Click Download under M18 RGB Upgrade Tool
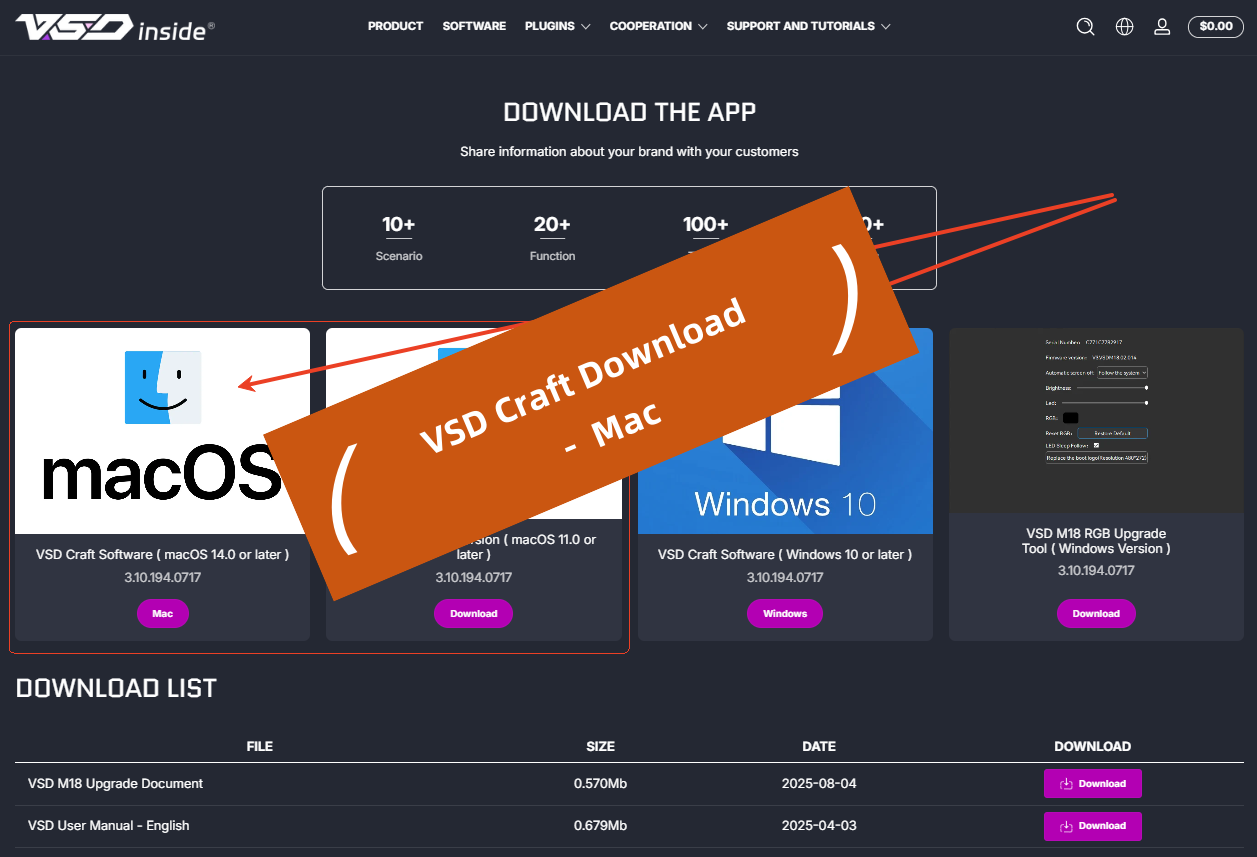The image size is (1257, 857). pos(1096,613)
